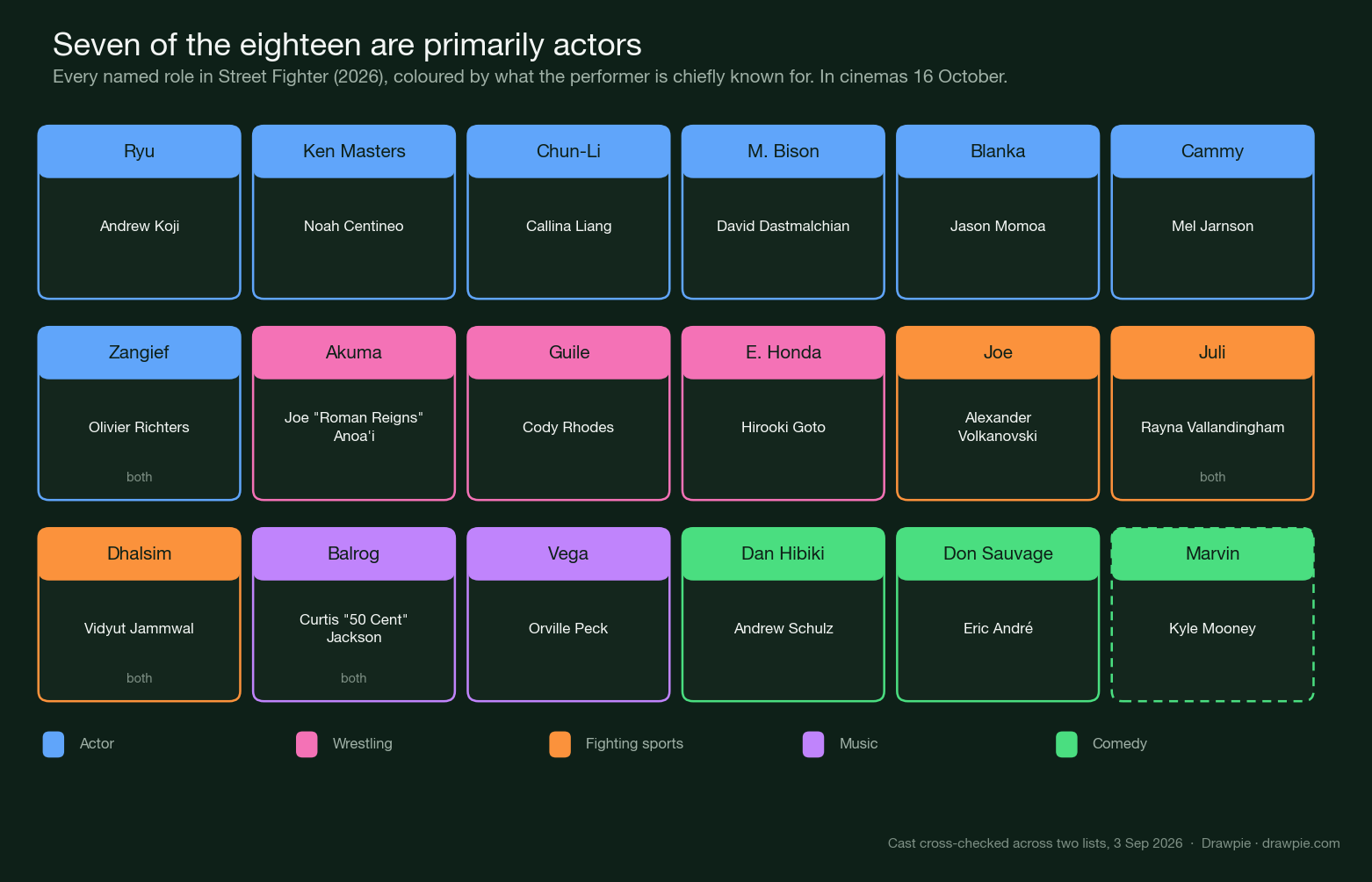
Task: Select the purple Music legend swatch
Action: pos(813,744)
